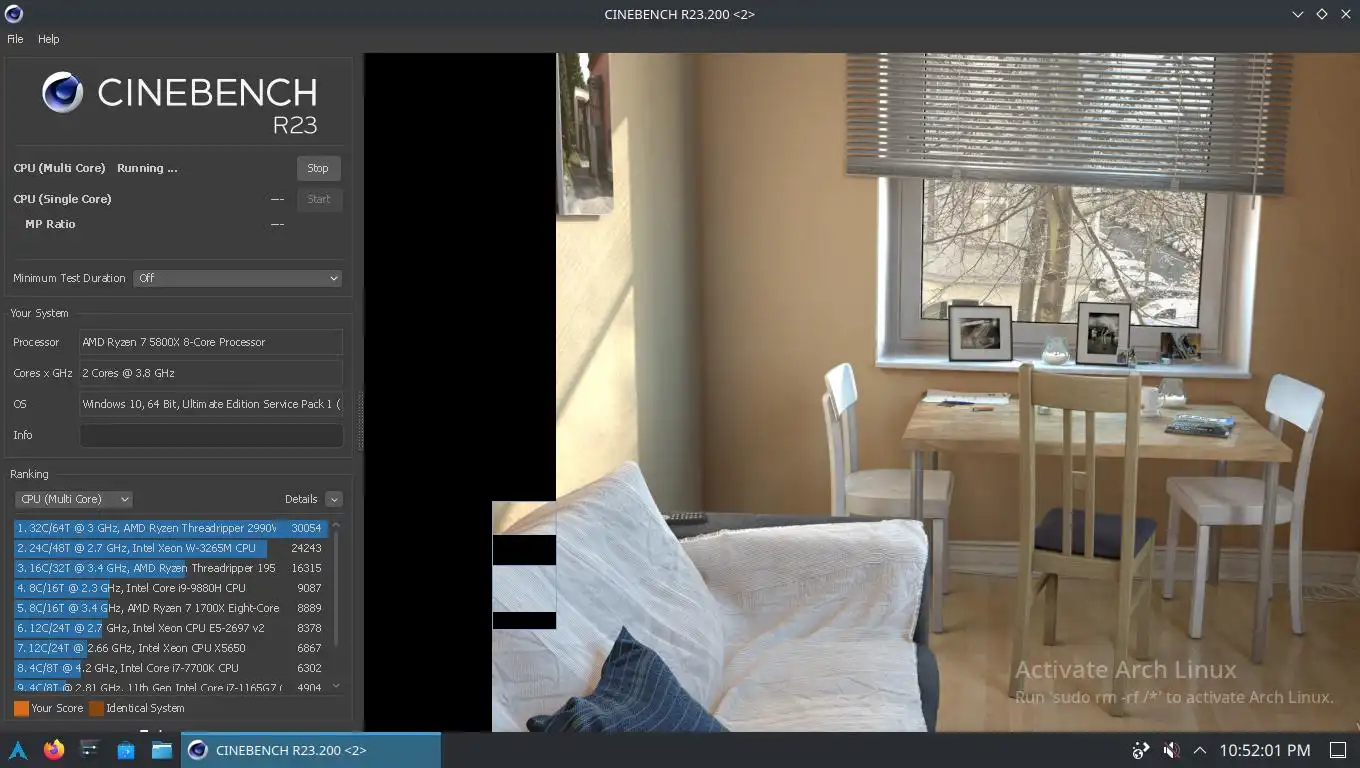This screenshot has height=768, width=1360.
Task: Expand the ranking Details chevron button
Action: [334, 499]
